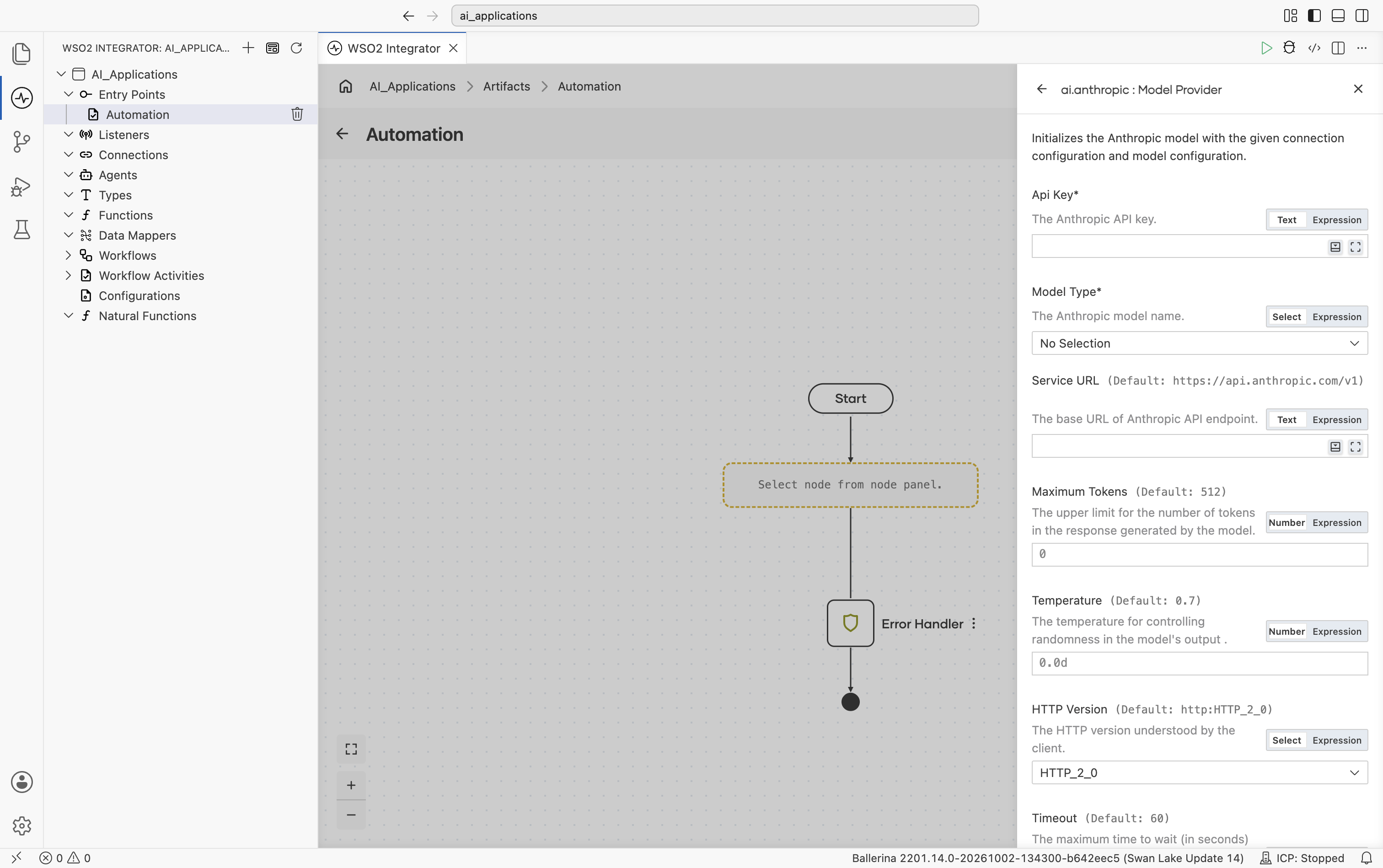Collapse the Connections section
The width and height of the screenshot is (1383, 868).
coord(68,155)
